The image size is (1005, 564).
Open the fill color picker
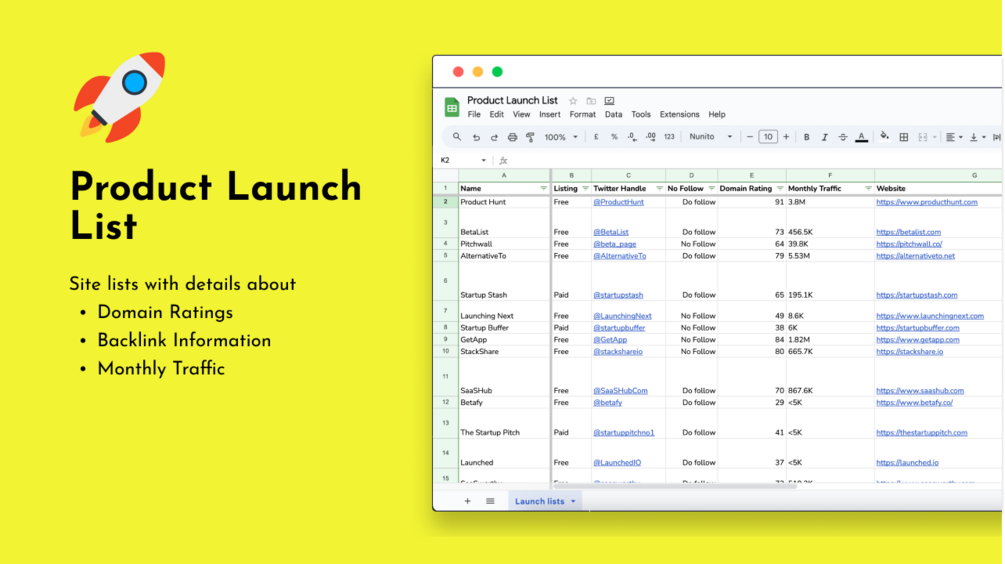point(885,137)
